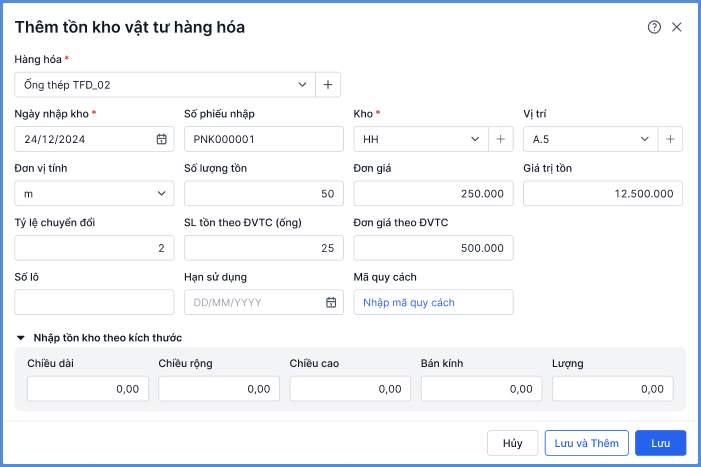
Task: Add new Vị trí with plus icon
Action: coord(670,139)
